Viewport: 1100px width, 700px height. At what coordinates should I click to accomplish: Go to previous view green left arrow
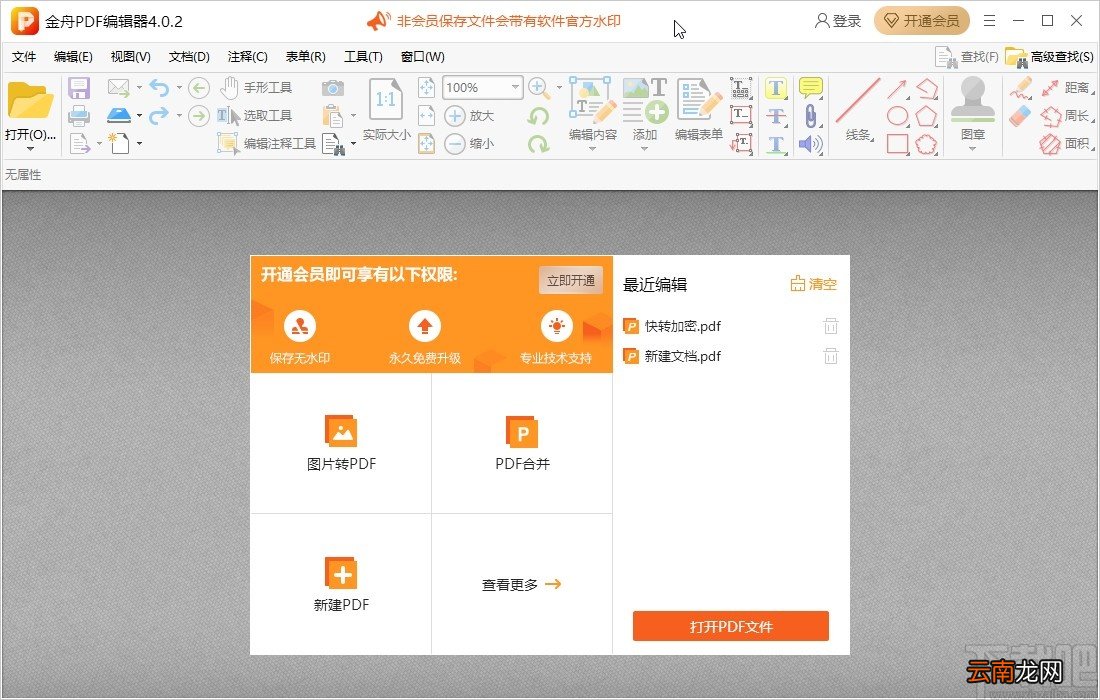199,88
